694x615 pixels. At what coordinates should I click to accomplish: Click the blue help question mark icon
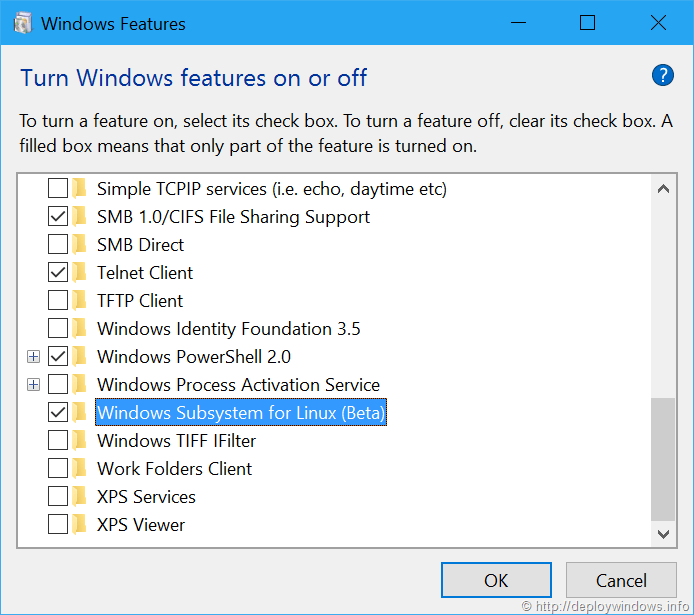(x=662, y=75)
